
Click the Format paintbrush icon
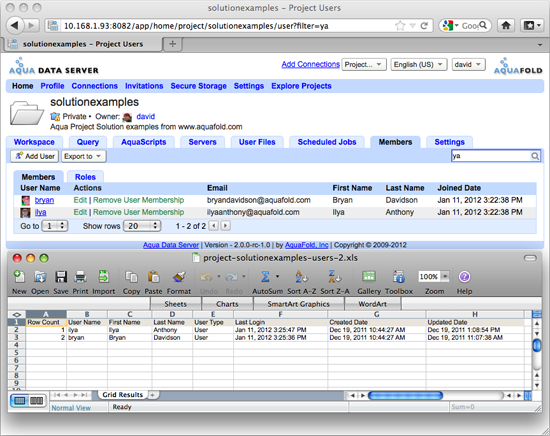tap(179, 277)
